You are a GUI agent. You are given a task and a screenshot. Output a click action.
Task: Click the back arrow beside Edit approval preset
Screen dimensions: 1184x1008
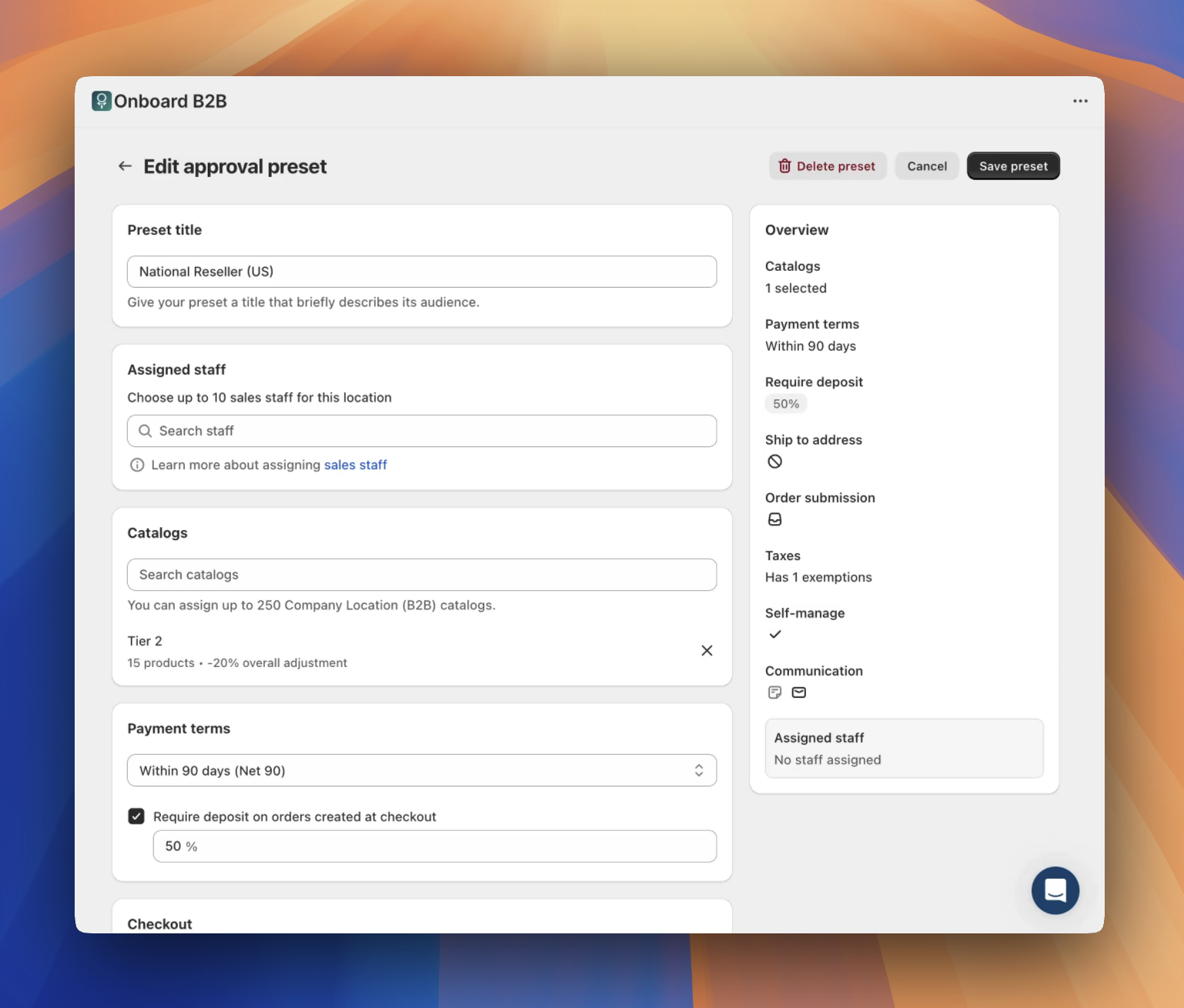click(125, 166)
